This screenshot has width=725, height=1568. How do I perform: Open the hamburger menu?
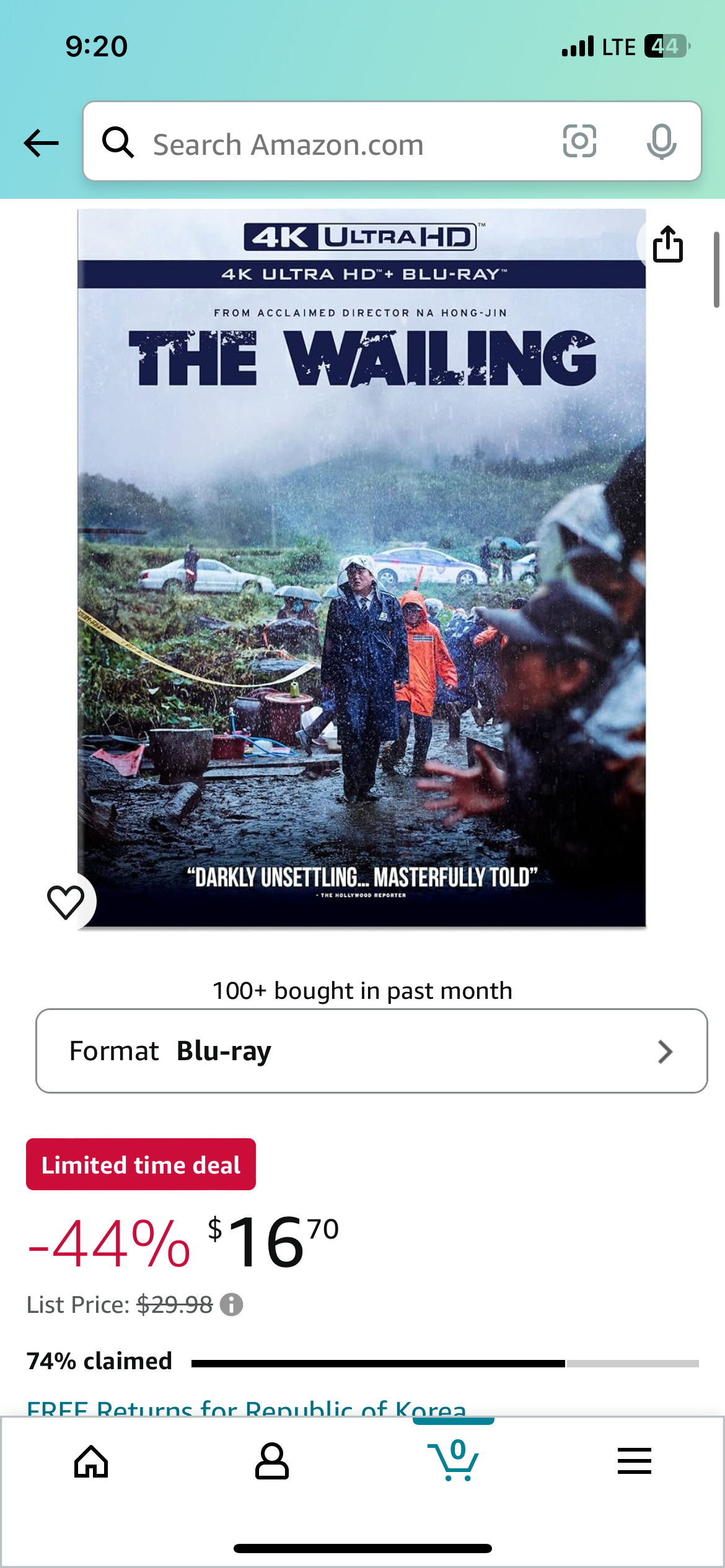(634, 1461)
